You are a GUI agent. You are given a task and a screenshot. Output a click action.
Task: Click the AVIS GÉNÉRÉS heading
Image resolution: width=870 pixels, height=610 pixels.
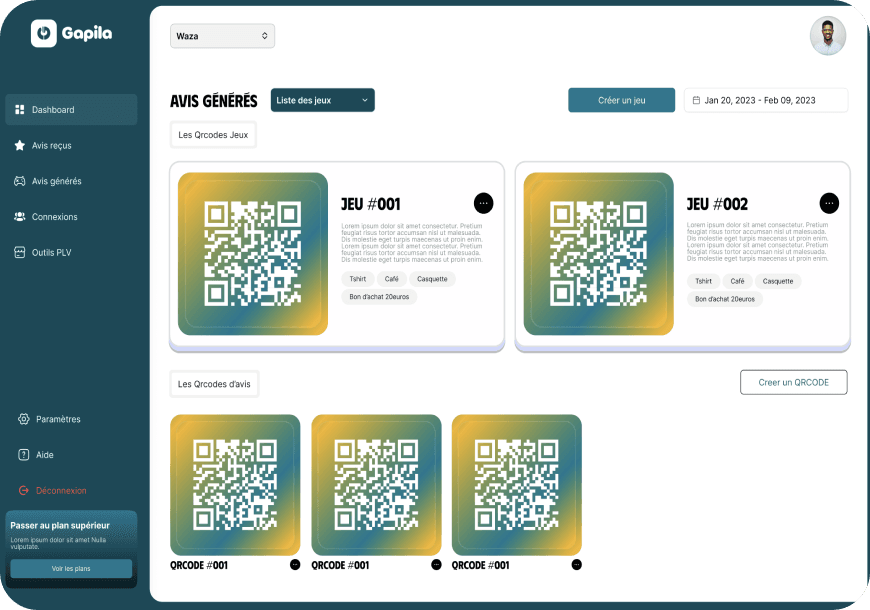click(x=214, y=101)
